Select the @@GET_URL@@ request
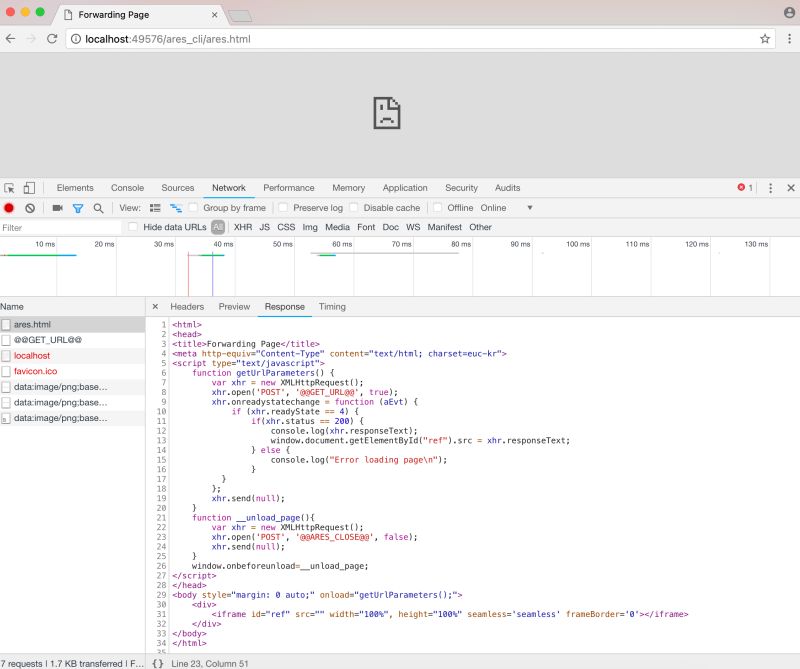The width and height of the screenshot is (800, 669). point(72,340)
